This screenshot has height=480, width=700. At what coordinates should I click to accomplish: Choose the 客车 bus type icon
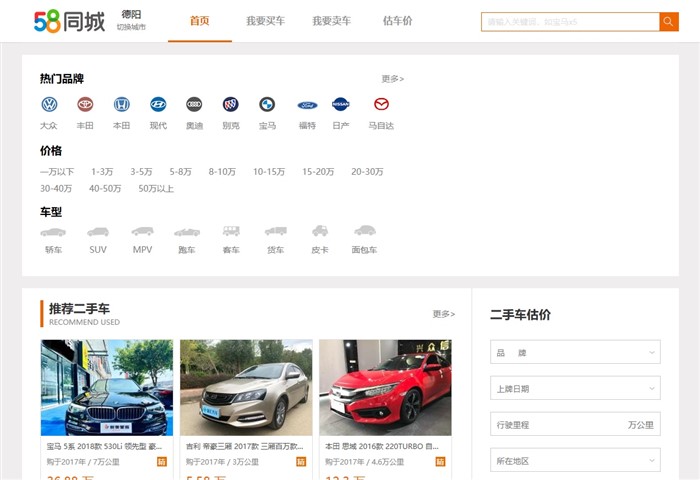coord(231,230)
